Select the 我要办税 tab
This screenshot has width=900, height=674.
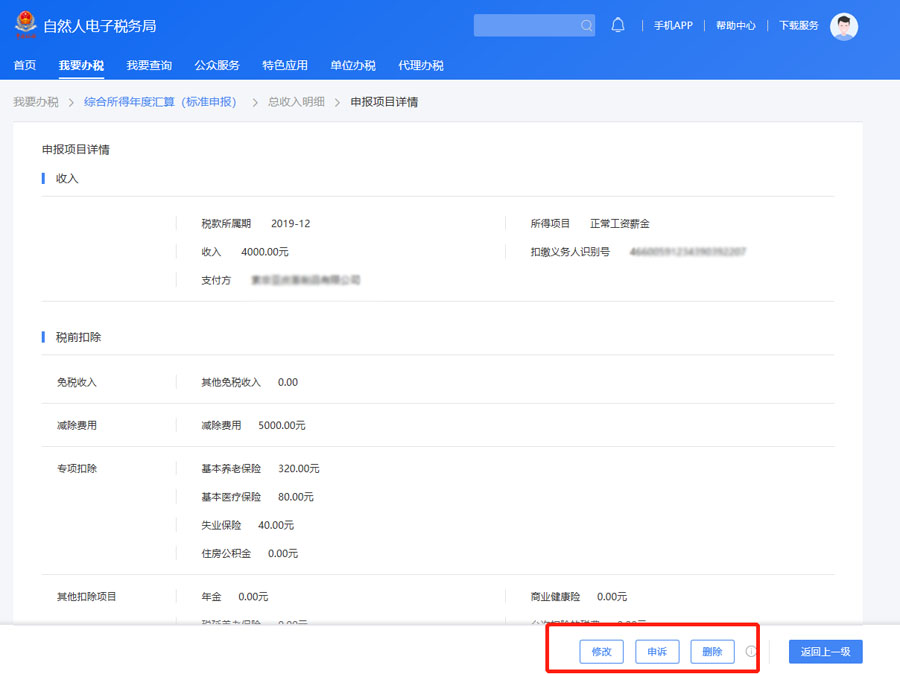click(81, 66)
